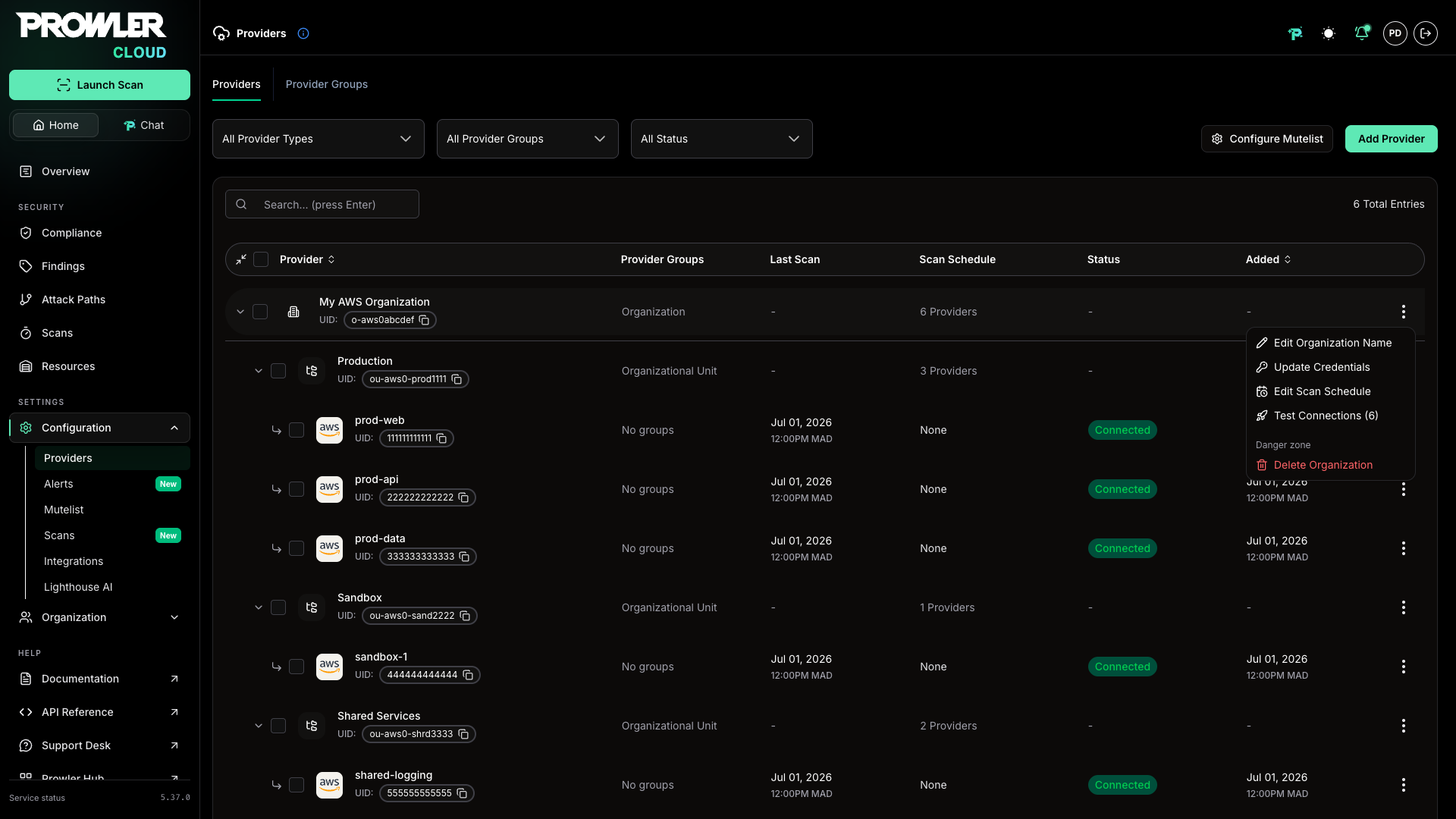
Task: Copy UID o-aws0abcdef
Action: tap(425, 320)
